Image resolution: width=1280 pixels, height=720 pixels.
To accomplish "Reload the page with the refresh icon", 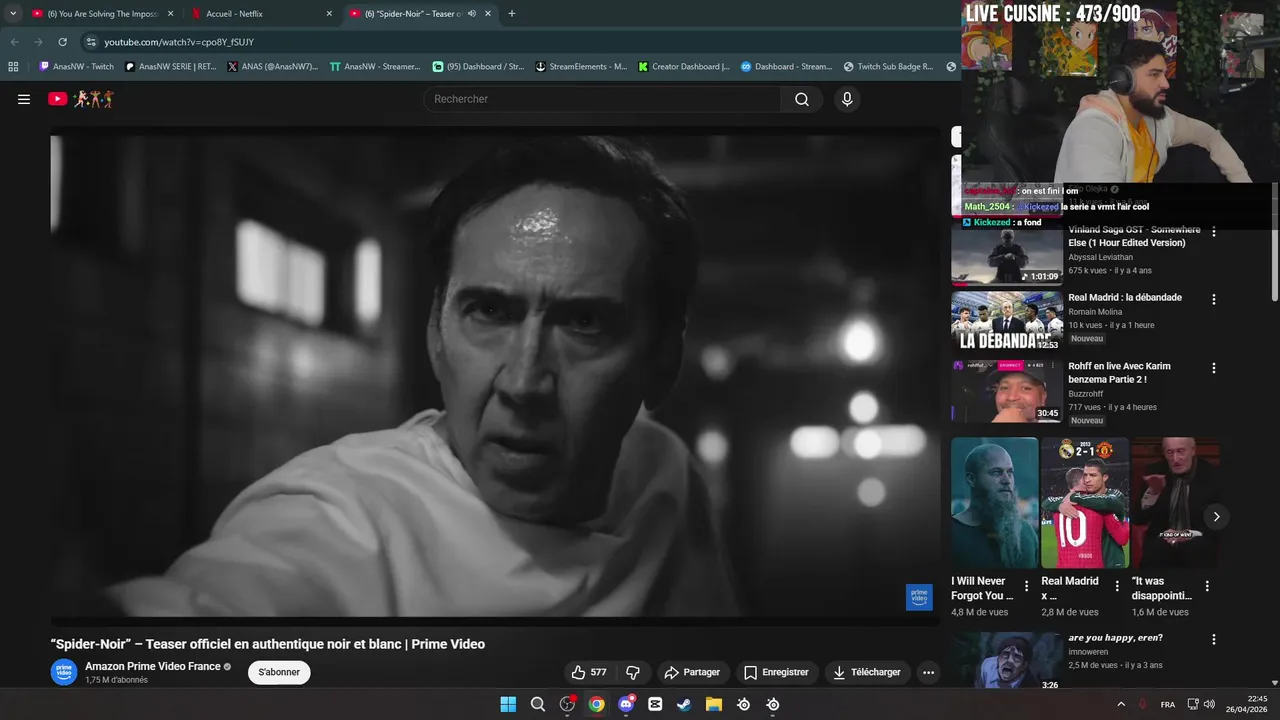I will point(62,42).
